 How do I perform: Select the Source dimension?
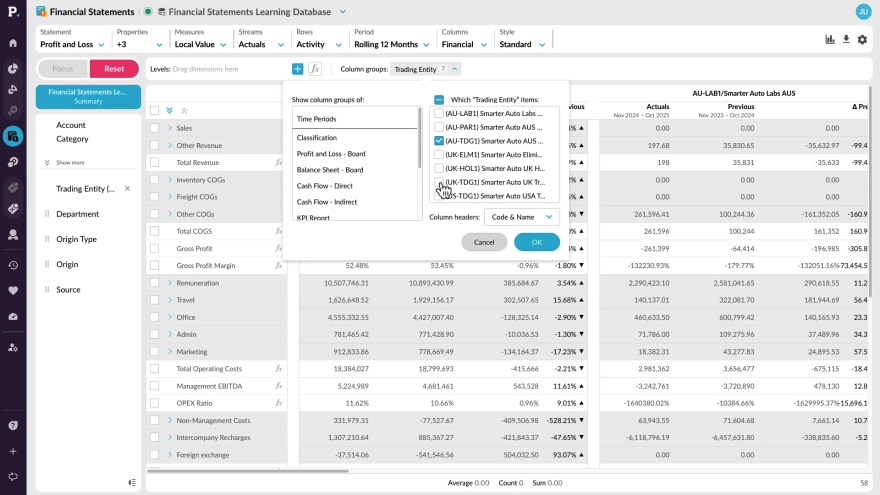point(68,290)
